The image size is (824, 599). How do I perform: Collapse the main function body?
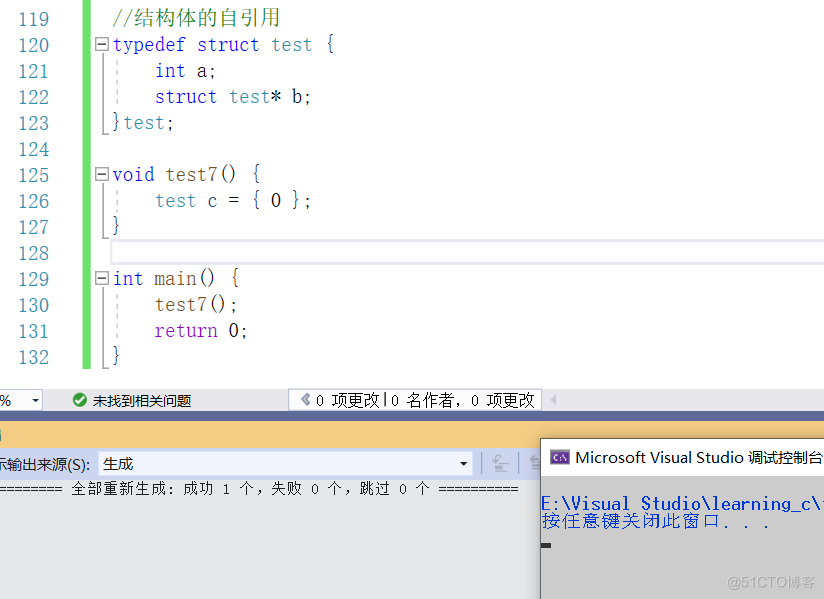100,278
